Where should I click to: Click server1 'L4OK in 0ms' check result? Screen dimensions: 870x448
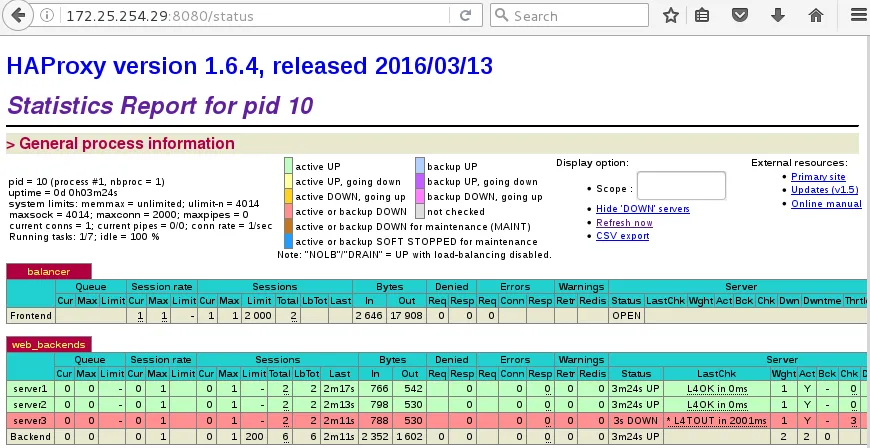[717, 389]
